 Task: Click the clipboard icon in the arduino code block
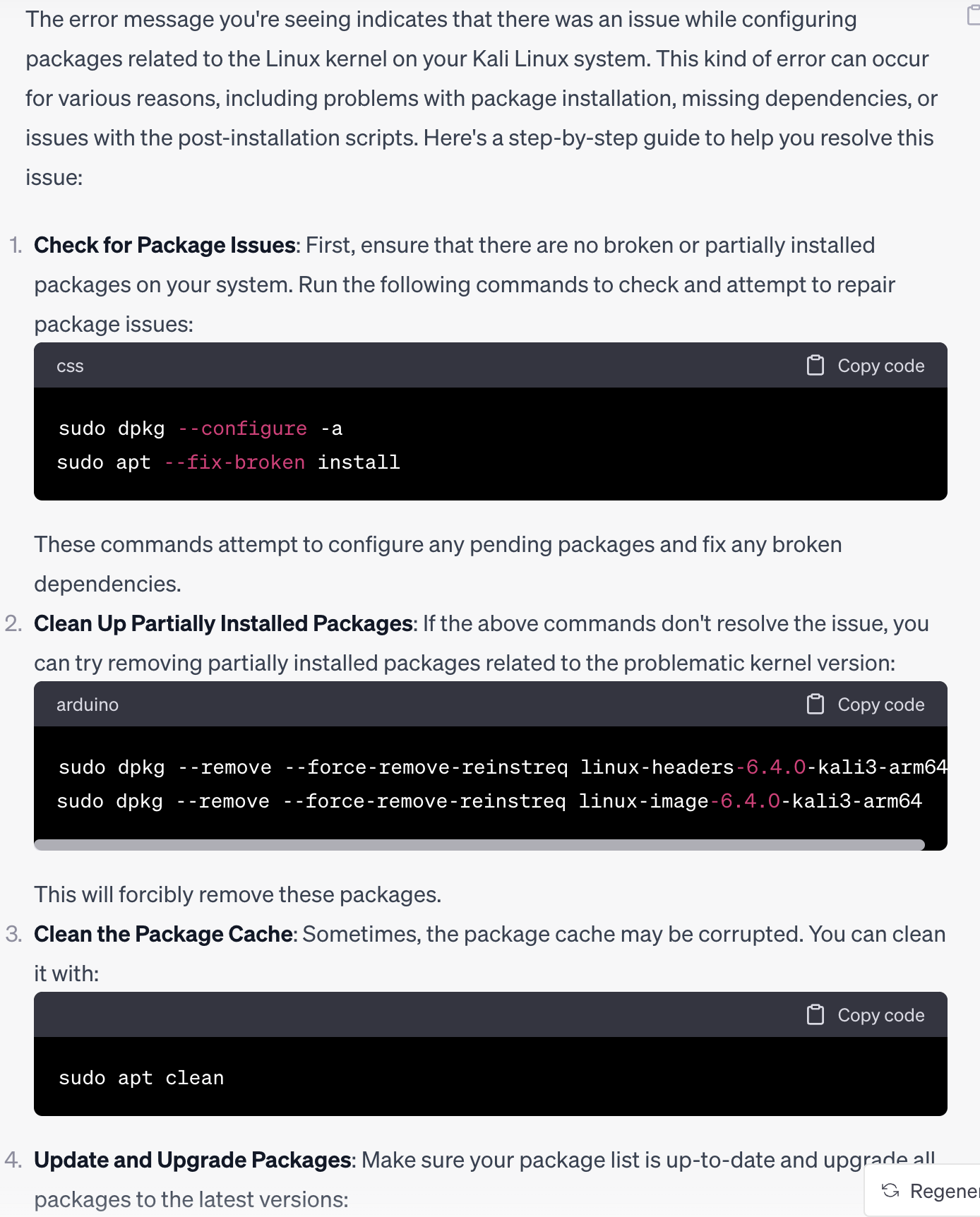815,704
